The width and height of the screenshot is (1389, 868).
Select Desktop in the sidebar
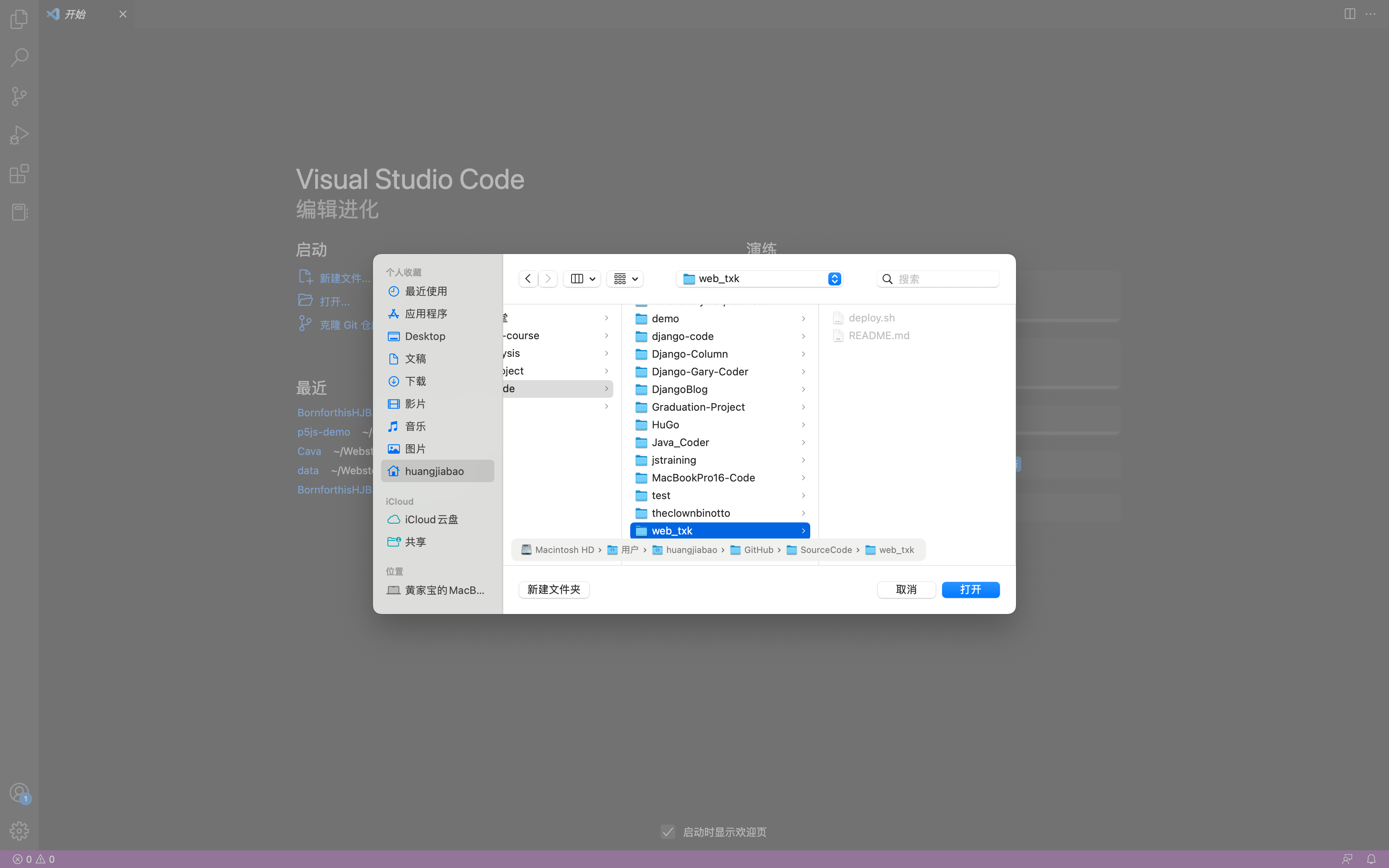click(437, 336)
